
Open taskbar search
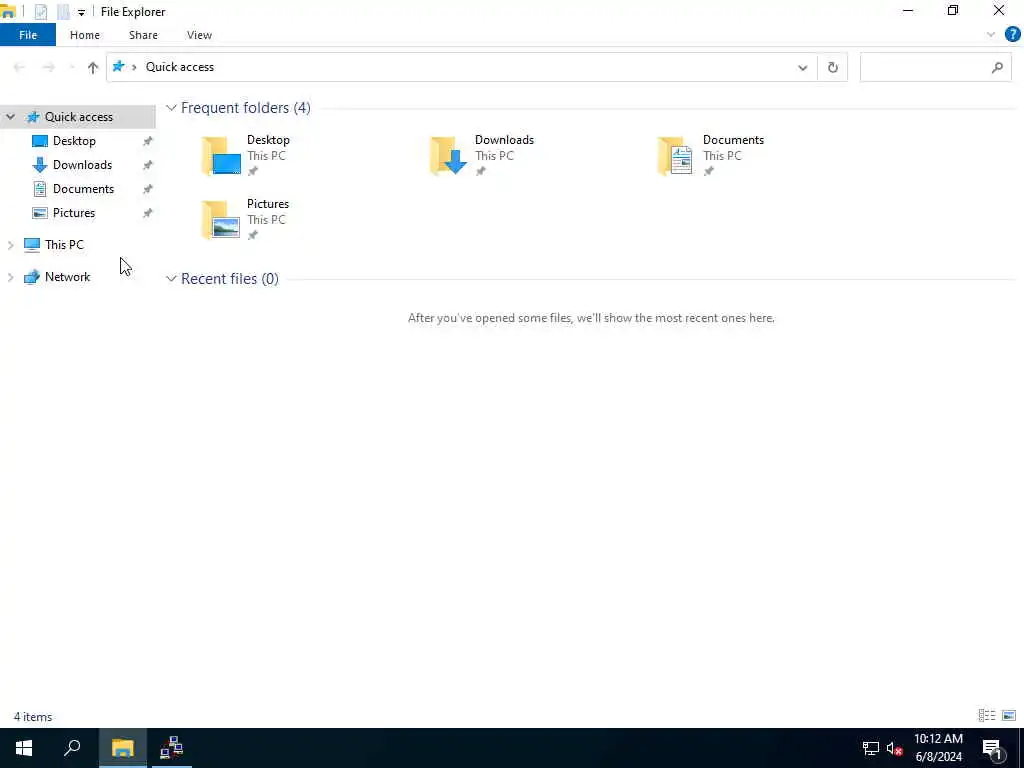72,748
